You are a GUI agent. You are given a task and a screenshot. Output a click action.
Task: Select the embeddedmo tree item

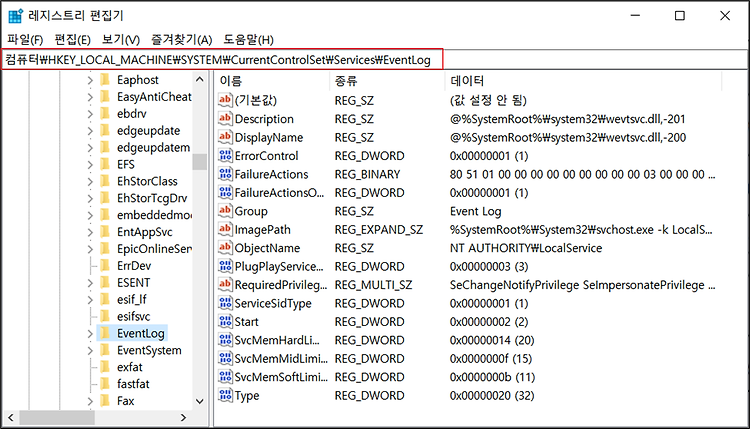[x=154, y=215]
